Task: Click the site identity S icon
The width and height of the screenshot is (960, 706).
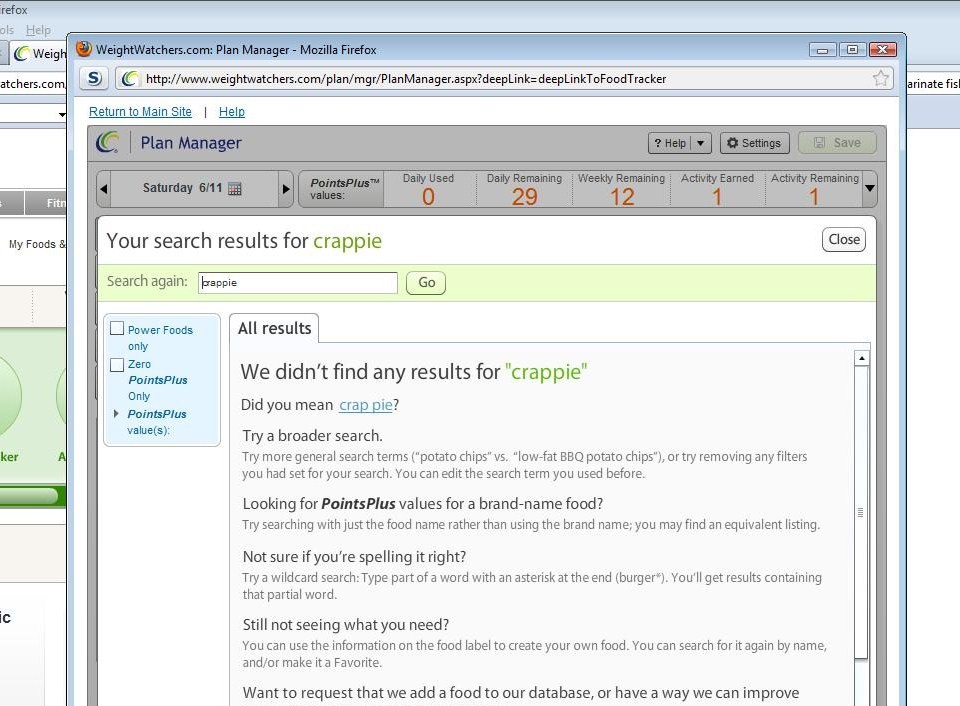Action: click(x=94, y=78)
